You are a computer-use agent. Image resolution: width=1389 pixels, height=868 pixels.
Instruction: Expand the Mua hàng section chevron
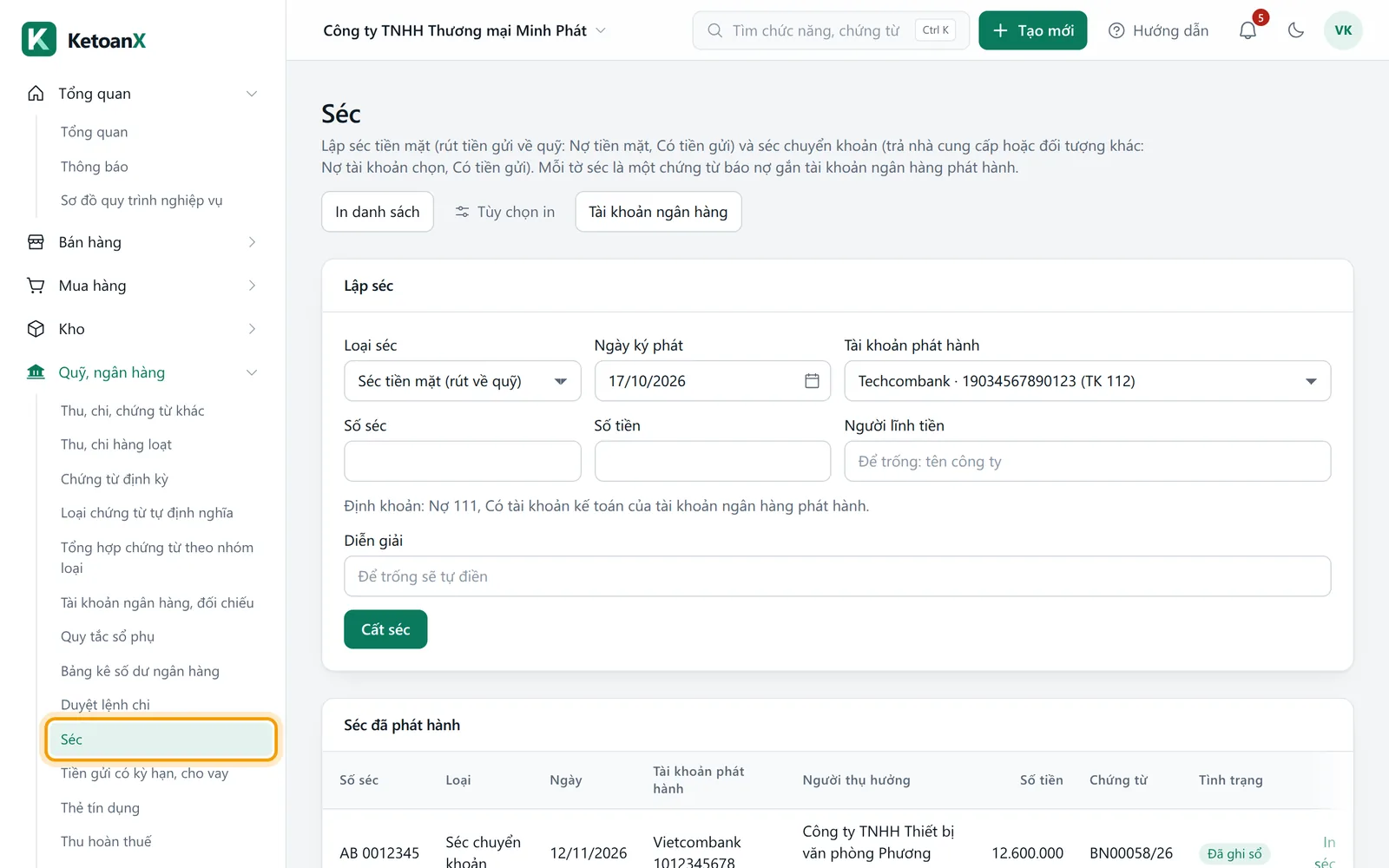click(x=252, y=286)
